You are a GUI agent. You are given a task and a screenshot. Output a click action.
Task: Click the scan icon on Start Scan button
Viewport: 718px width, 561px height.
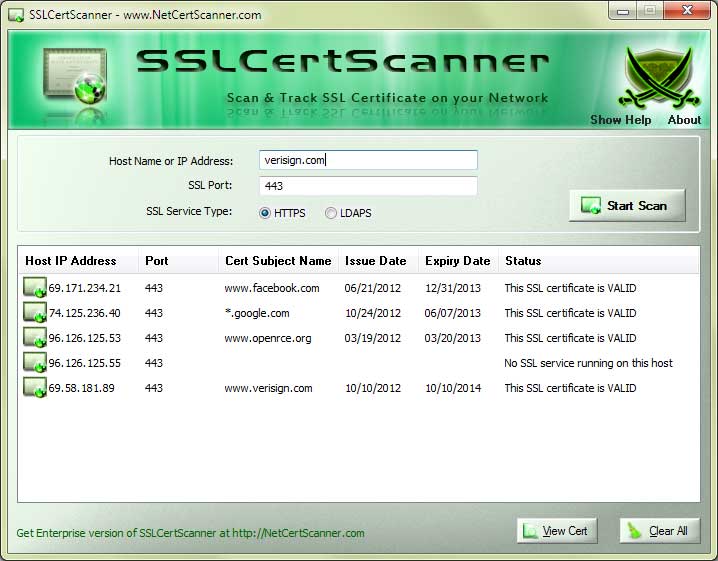591,205
